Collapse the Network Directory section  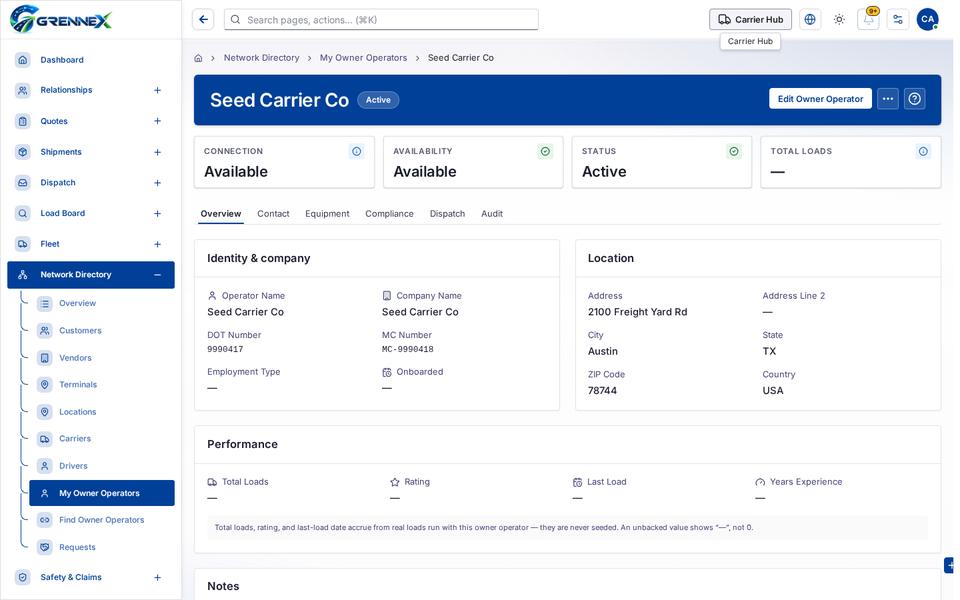(157, 275)
